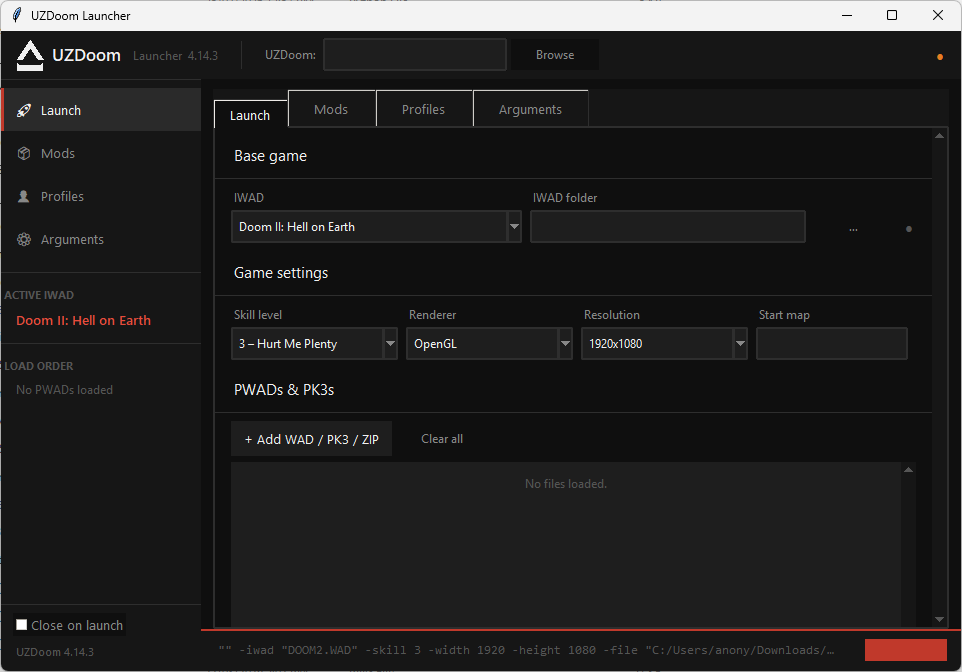The image size is (962, 672).
Task: Click the Start map input field
Action: (x=831, y=344)
